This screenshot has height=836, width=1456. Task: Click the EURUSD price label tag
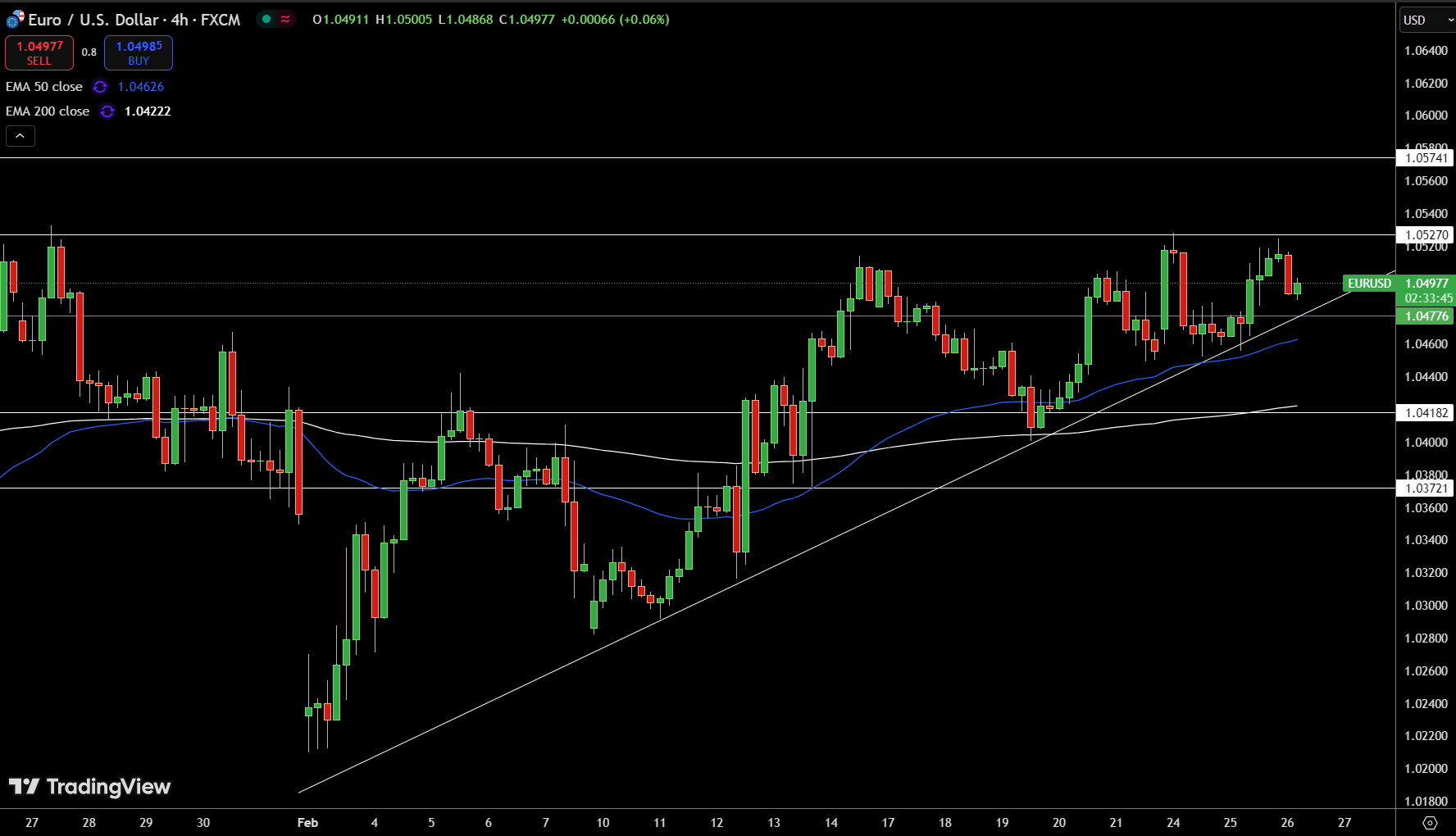click(x=1369, y=284)
